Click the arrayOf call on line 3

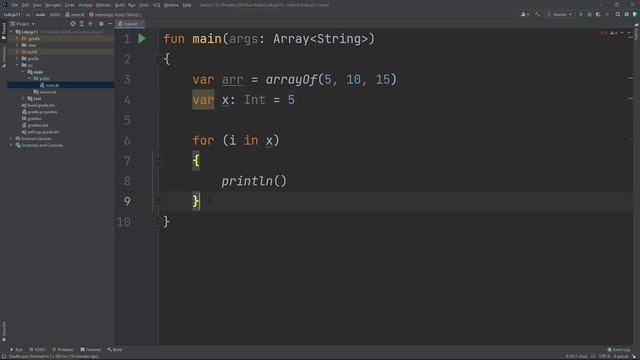(291, 79)
